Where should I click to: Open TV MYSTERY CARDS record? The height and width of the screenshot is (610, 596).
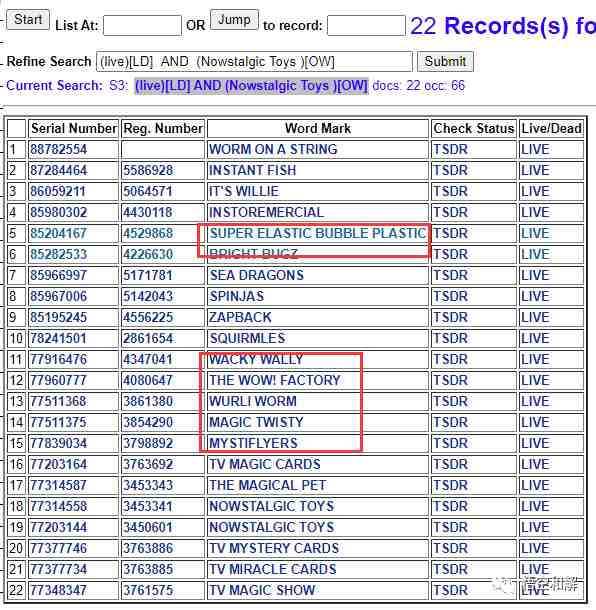[274, 549]
